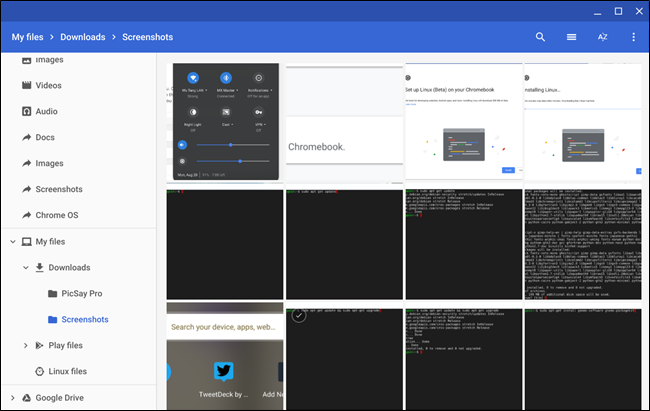This screenshot has width=650, height=411.
Task: Open Linux files in the sidebar
Action: 67,372
